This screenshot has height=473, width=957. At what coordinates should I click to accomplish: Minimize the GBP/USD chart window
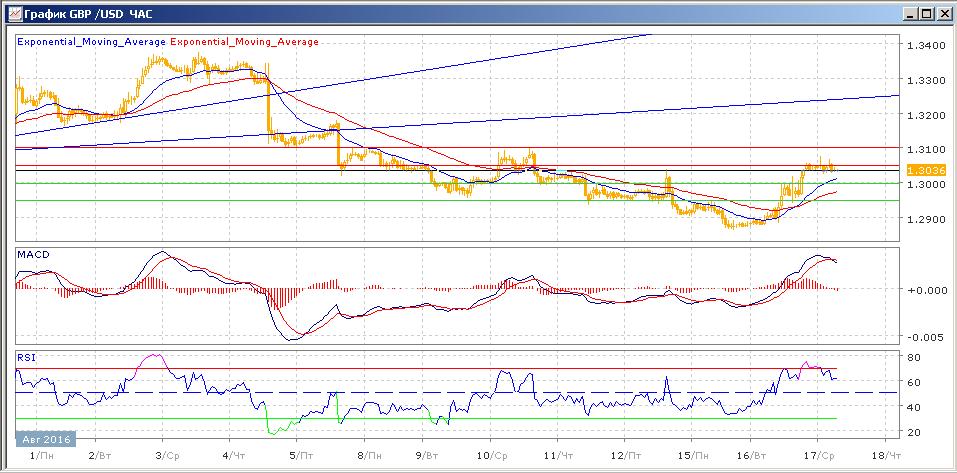[x=910, y=13]
